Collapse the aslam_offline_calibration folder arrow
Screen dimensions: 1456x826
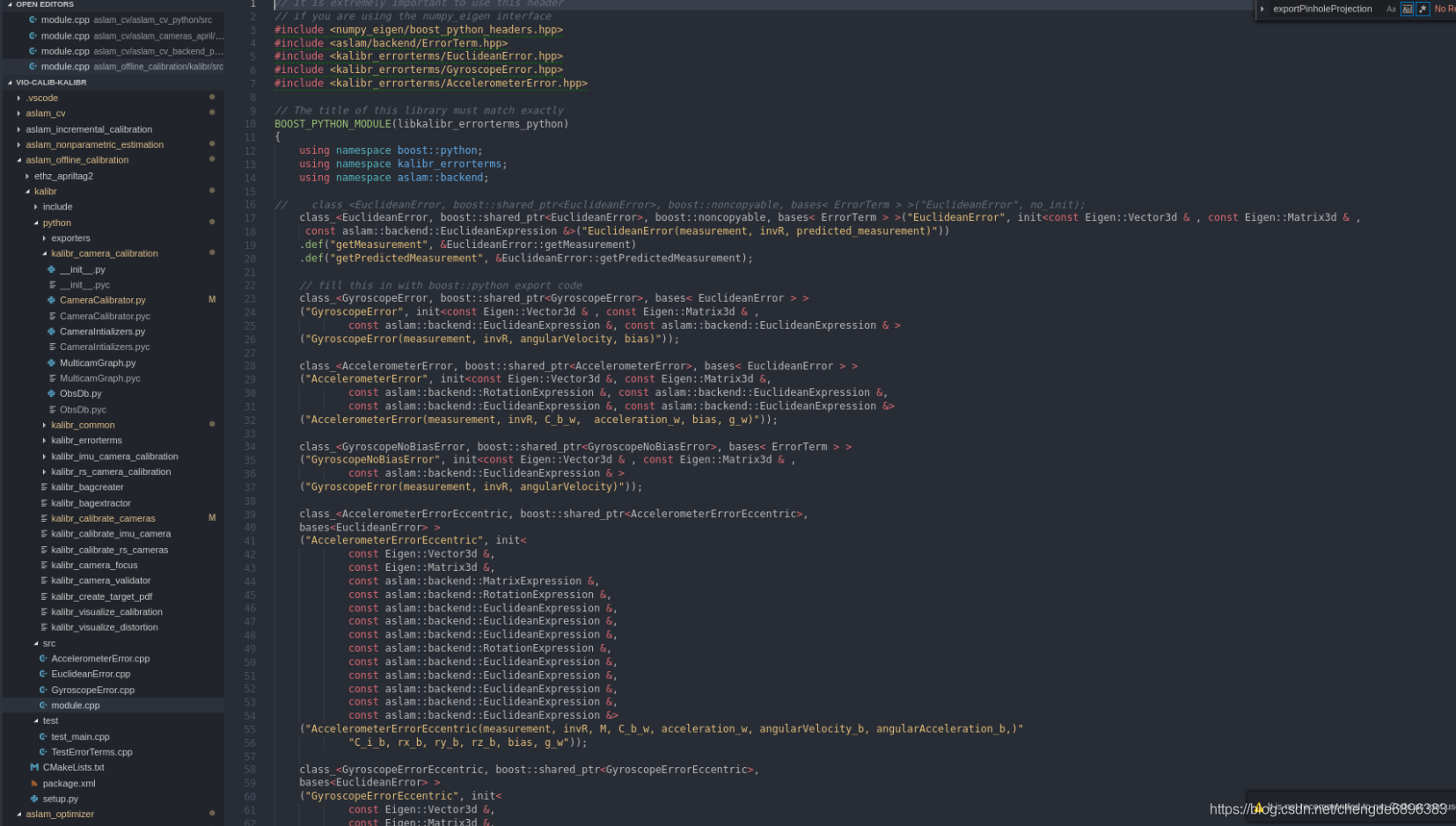click(x=18, y=160)
